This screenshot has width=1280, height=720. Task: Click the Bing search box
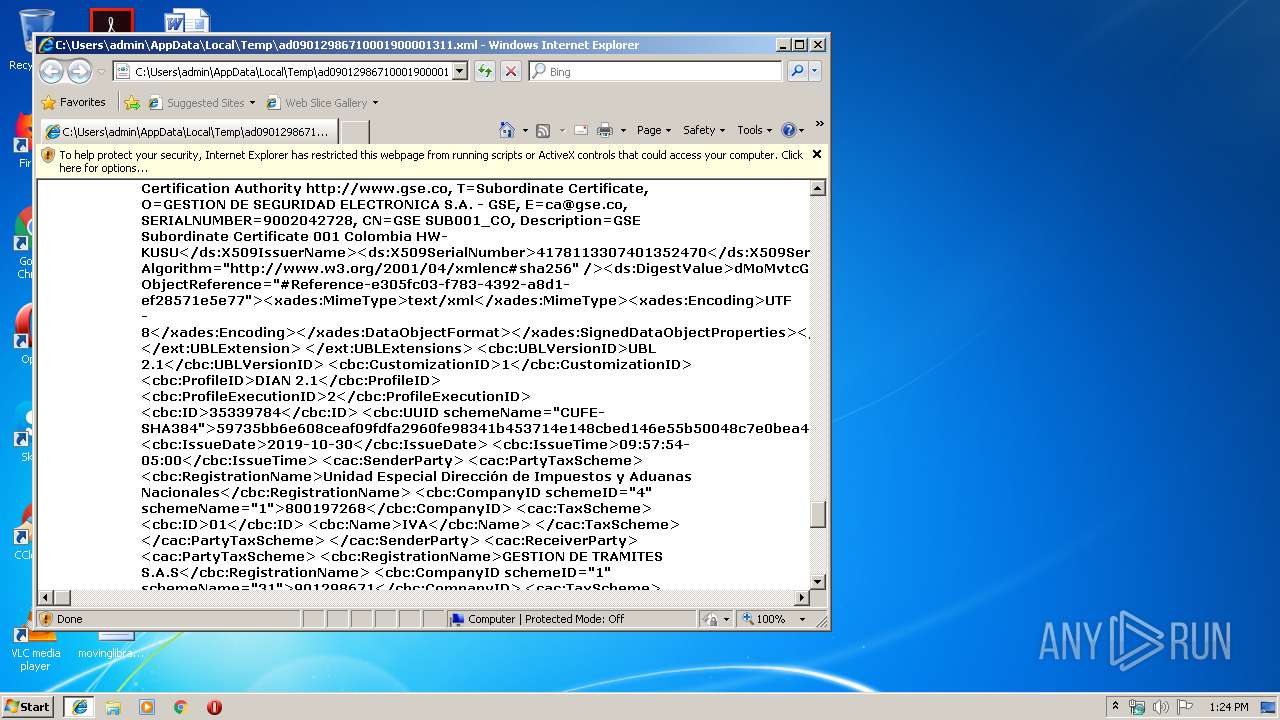pos(655,71)
